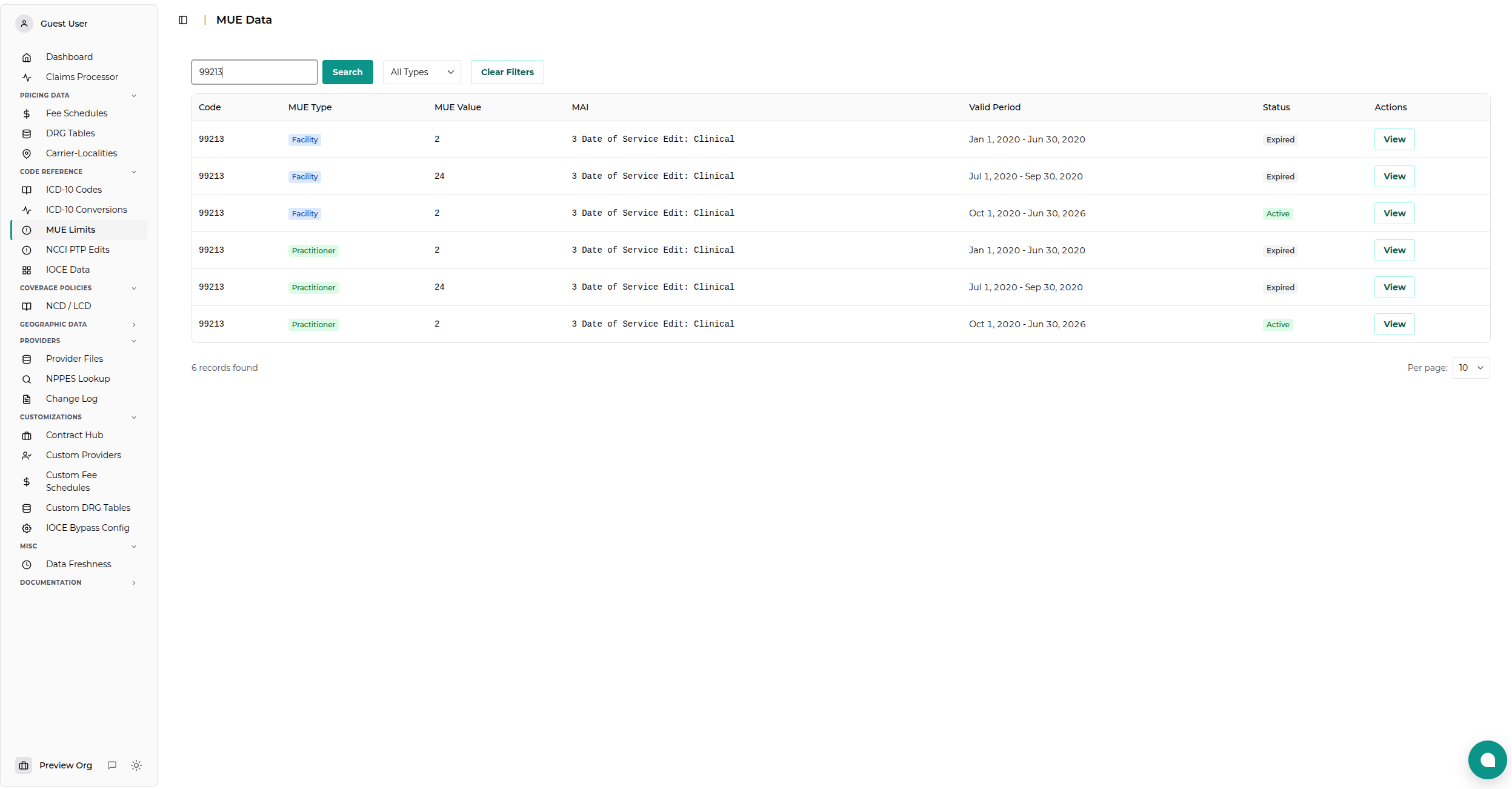Click the MUE Value column header
The width and height of the screenshot is (1512, 789).
tap(458, 107)
